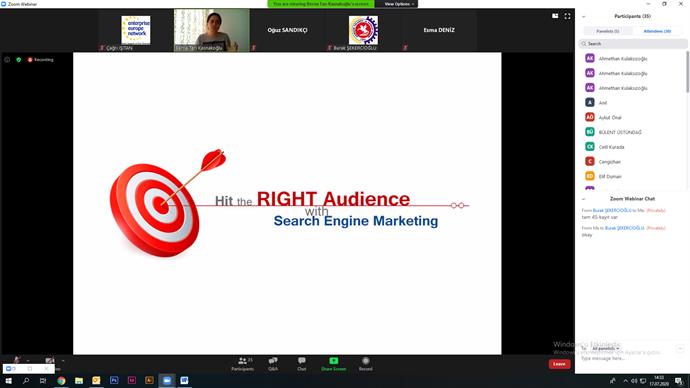Switch to the Attendees tab
The width and height of the screenshot is (690, 388).
(657, 31)
